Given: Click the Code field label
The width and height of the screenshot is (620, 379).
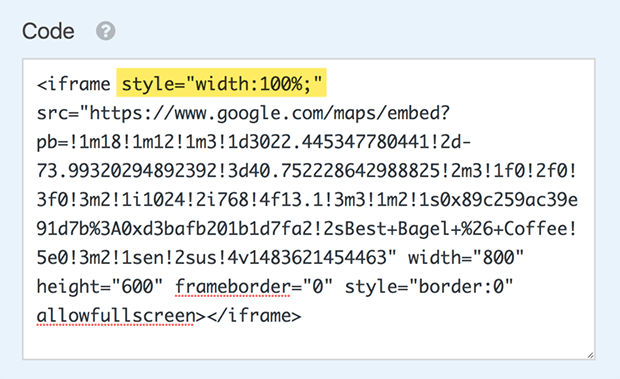Looking at the screenshot, I should tap(48, 31).
